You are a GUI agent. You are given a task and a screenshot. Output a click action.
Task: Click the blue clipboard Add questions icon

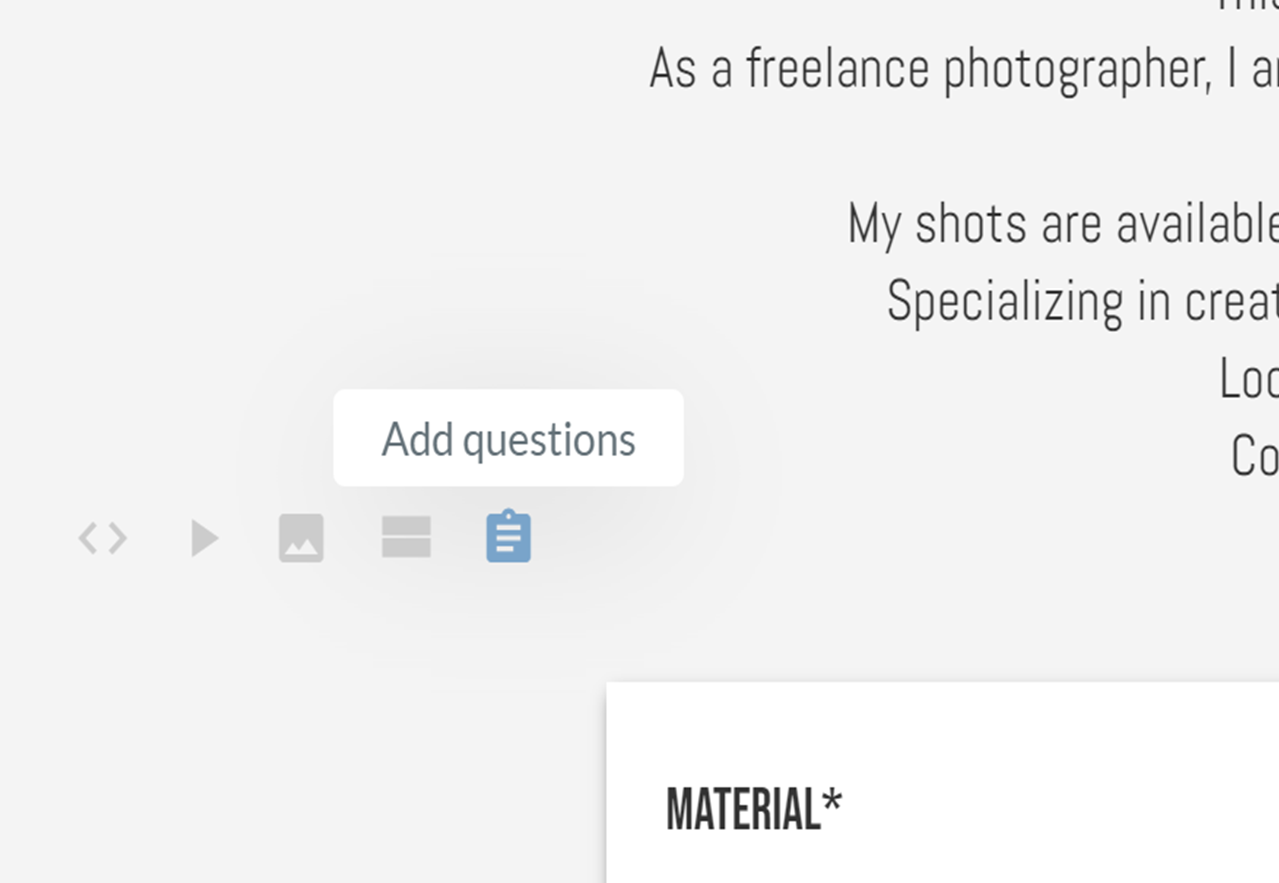508,537
